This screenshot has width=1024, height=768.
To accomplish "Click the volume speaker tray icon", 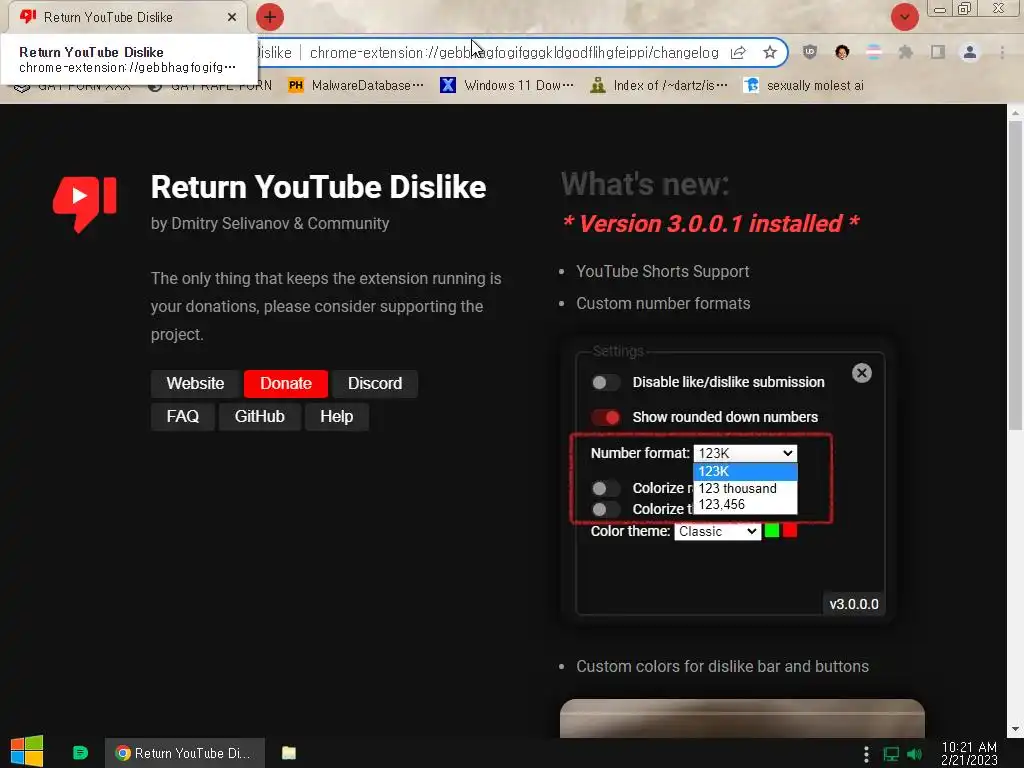I will point(914,754).
